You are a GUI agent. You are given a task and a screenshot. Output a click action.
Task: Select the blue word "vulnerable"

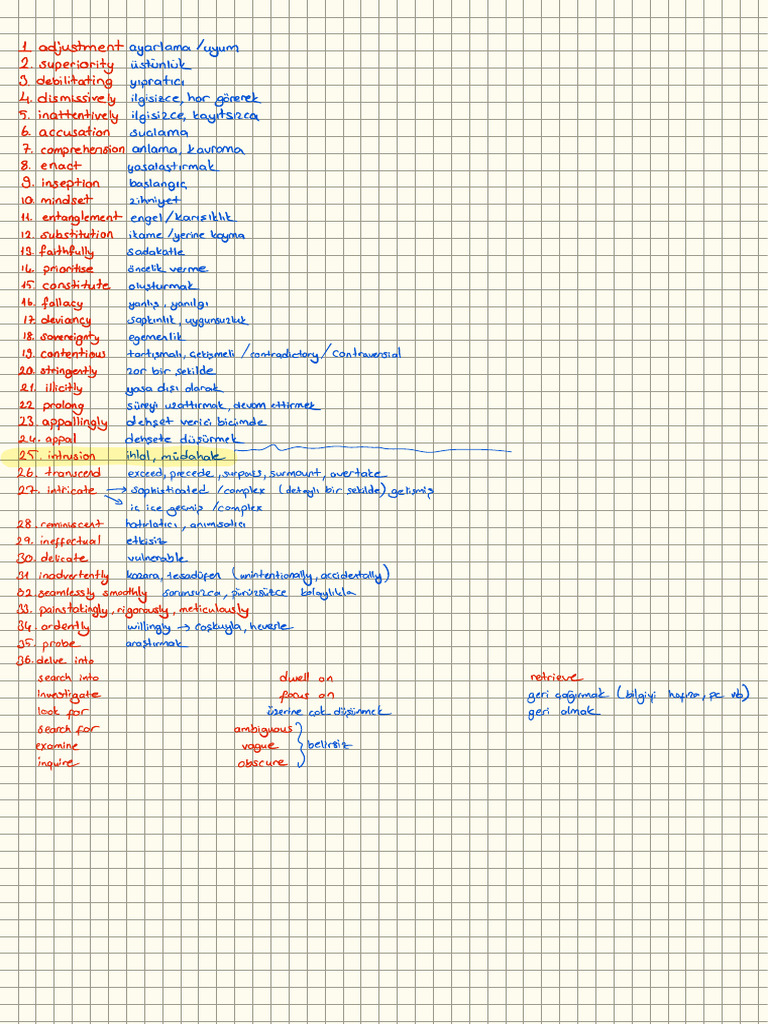pyautogui.click(x=157, y=559)
